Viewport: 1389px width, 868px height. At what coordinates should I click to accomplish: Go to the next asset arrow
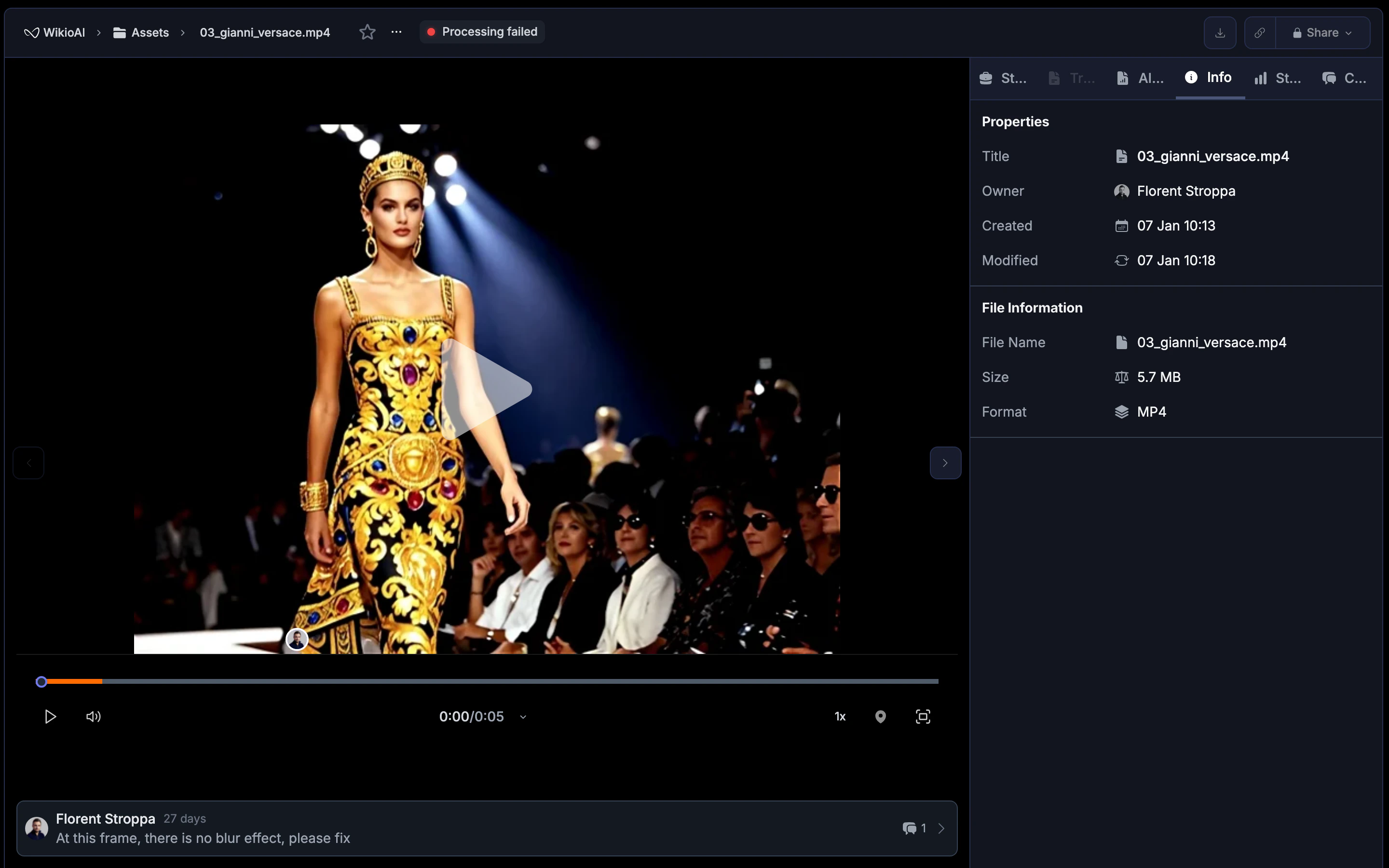pos(945,463)
